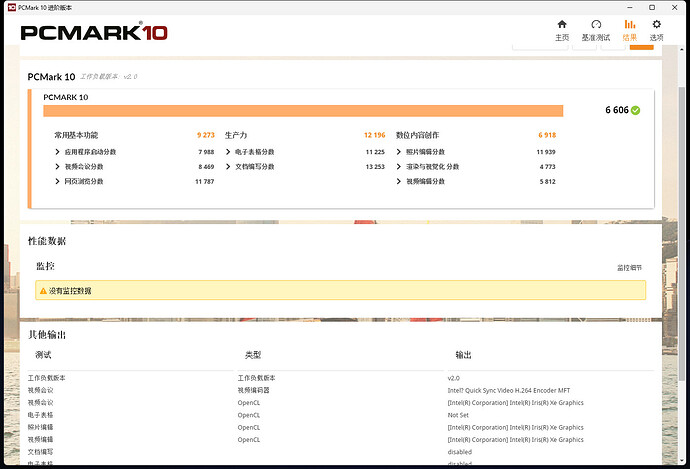Select the 结果 results bar-chart icon
The width and height of the screenshot is (690, 469).
pos(629,25)
